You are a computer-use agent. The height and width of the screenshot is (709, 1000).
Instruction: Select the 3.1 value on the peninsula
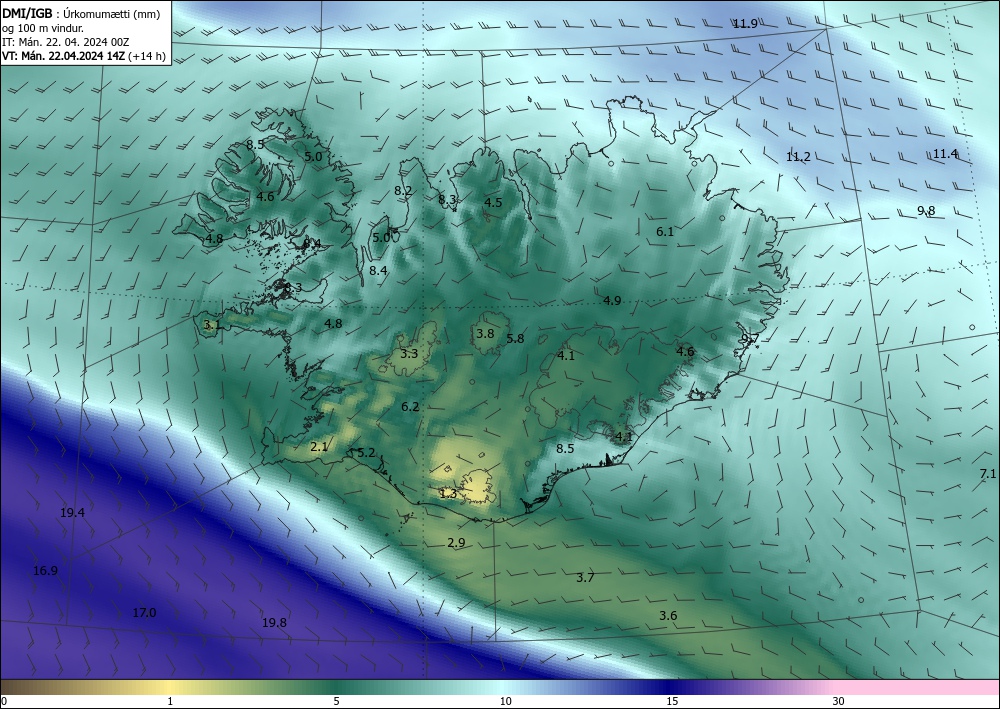pyautogui.click(x=212, y=325)
